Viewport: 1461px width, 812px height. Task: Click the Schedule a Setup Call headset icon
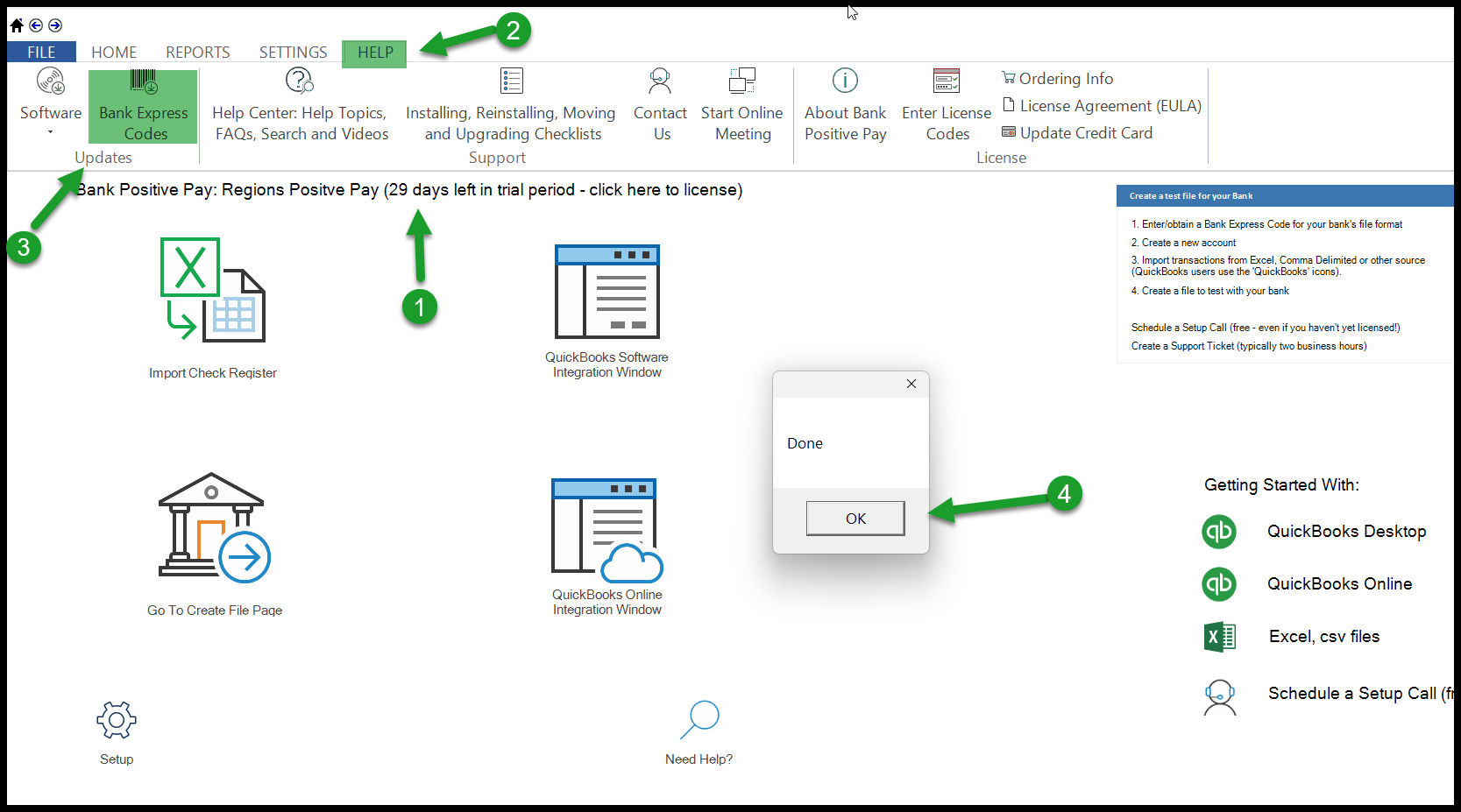[x=1219, y=698]
